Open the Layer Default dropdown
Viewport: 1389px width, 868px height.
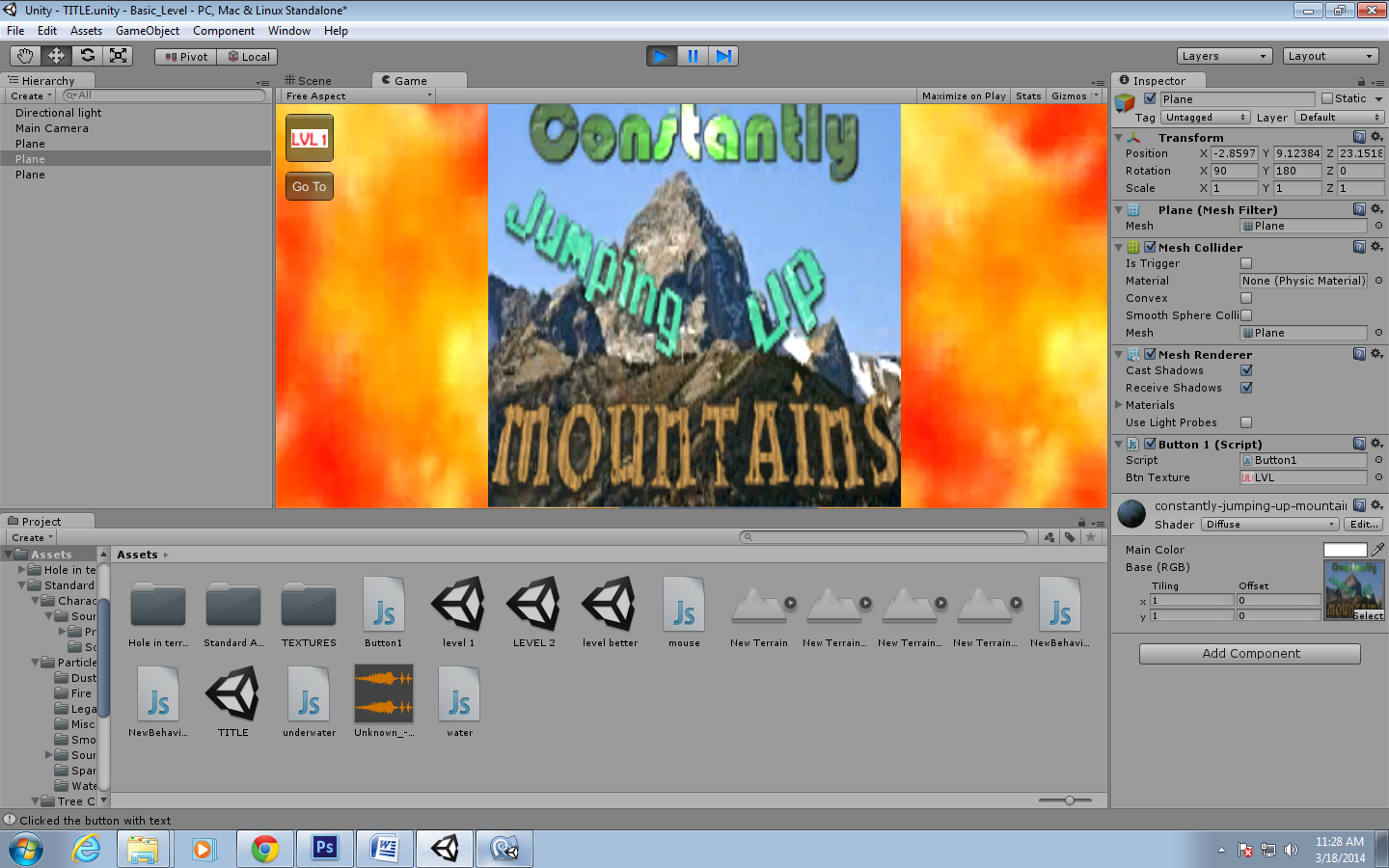tap(1339, 117)
